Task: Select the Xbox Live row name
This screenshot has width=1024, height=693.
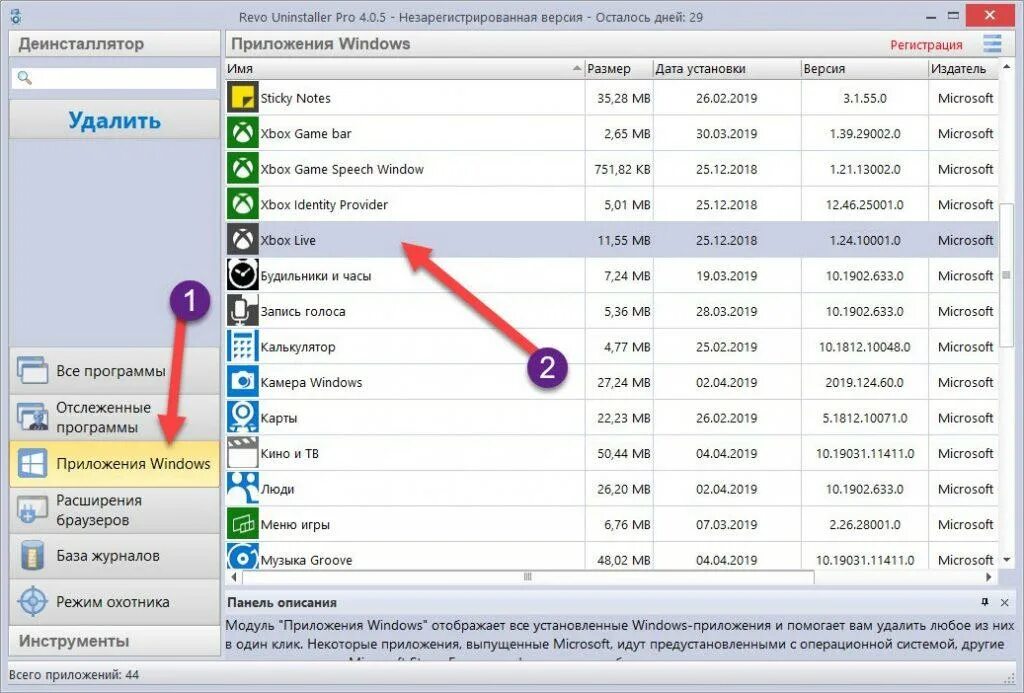Action: pos(288,240)
